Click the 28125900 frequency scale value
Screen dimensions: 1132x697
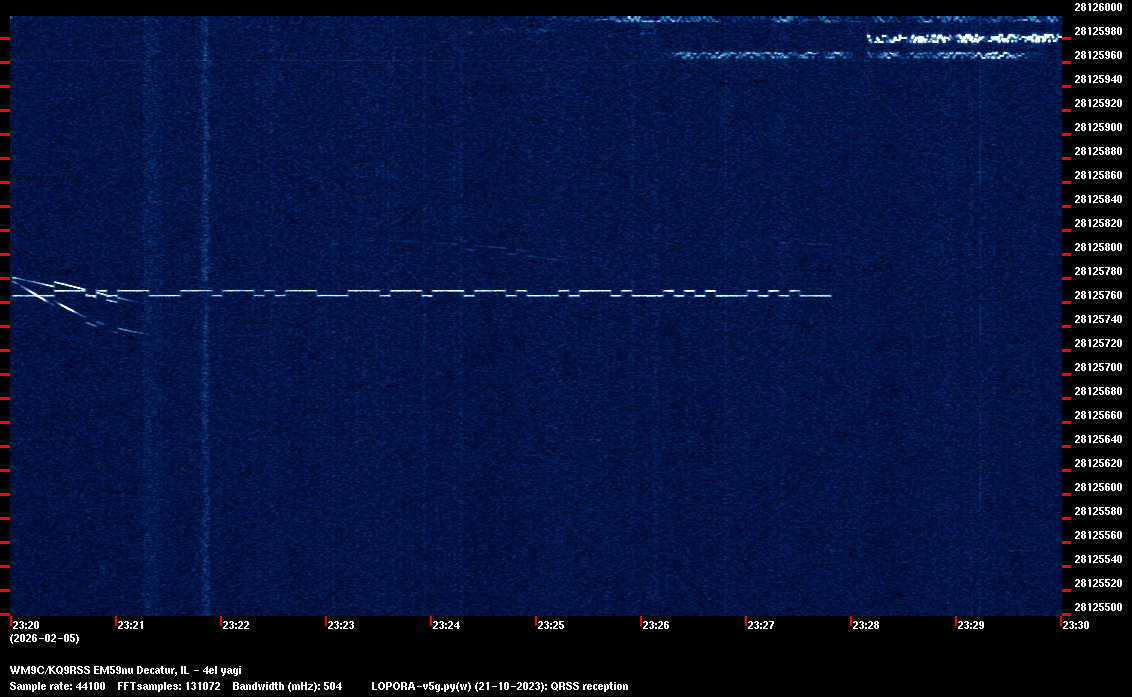[x=1097, y=127]
